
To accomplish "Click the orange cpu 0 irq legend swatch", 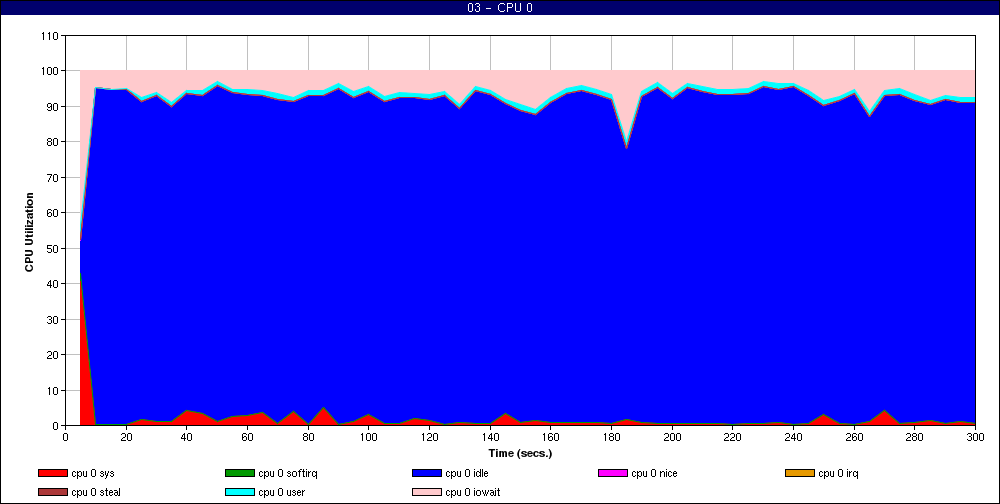I will click(800, 473).
